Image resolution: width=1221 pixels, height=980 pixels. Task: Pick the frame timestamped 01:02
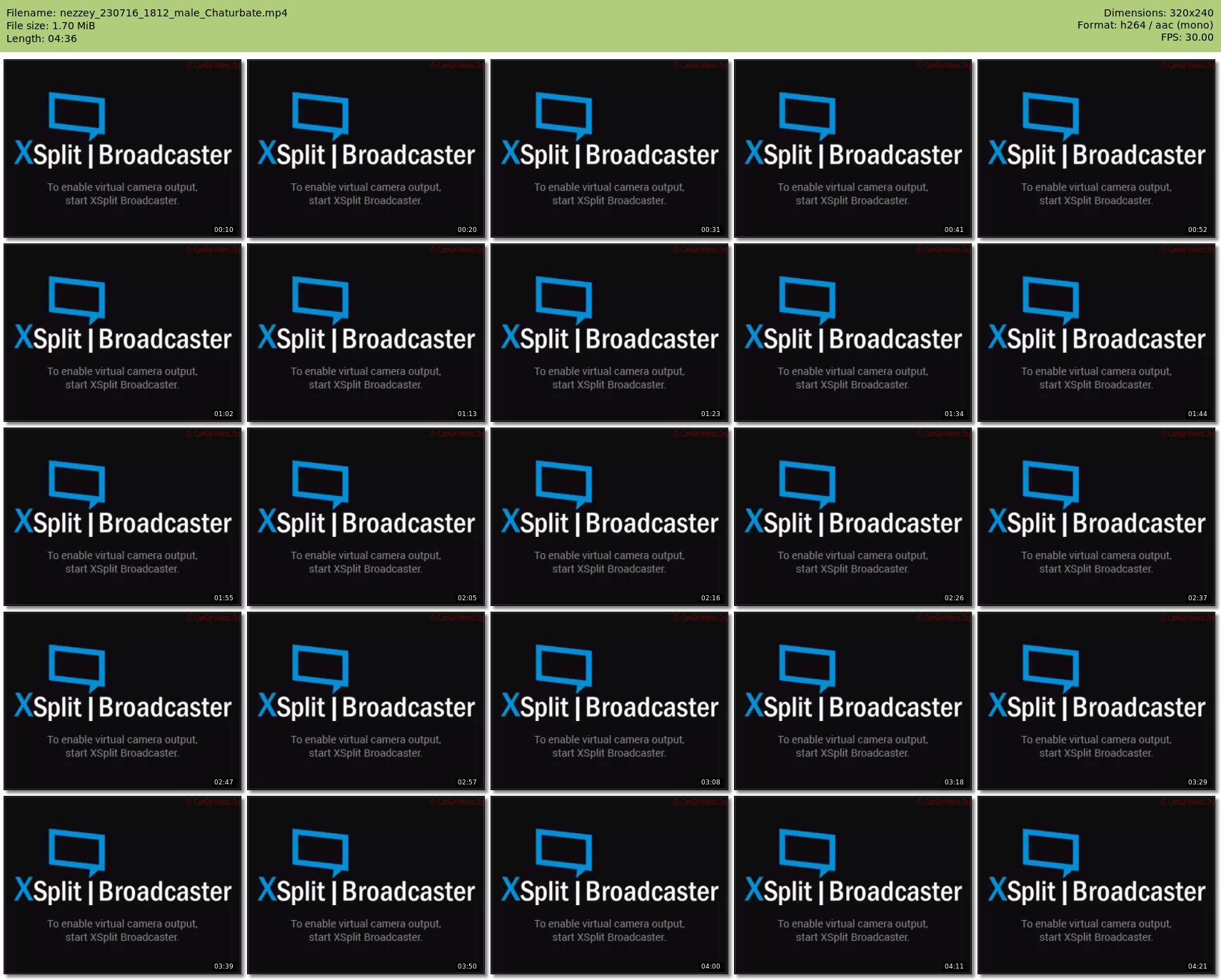[123, 333]
